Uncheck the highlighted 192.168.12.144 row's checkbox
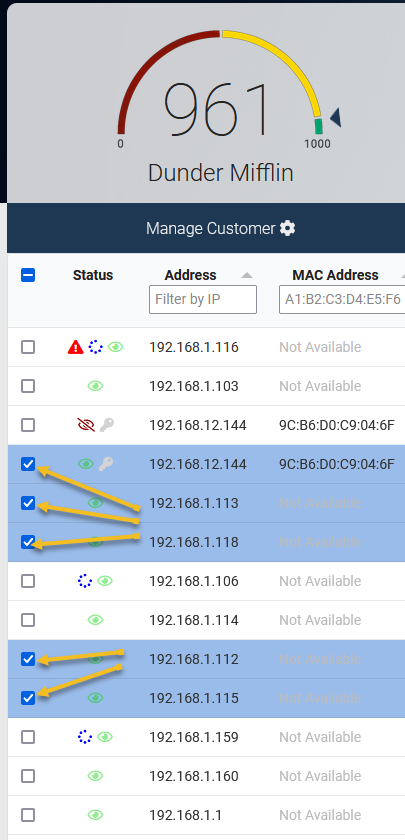The image size is (405, 840). click(x=28, y=464)
